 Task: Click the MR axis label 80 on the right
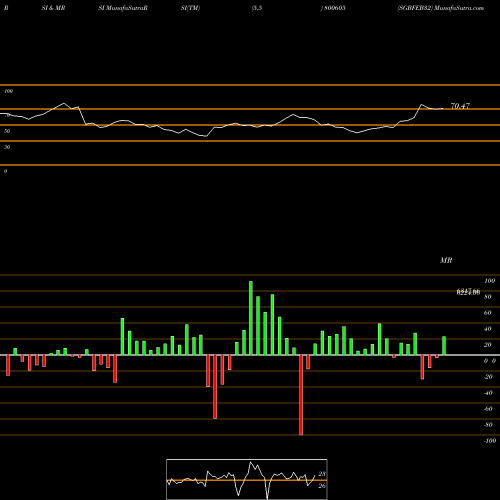pyautogui.click(x=487, y=297)
